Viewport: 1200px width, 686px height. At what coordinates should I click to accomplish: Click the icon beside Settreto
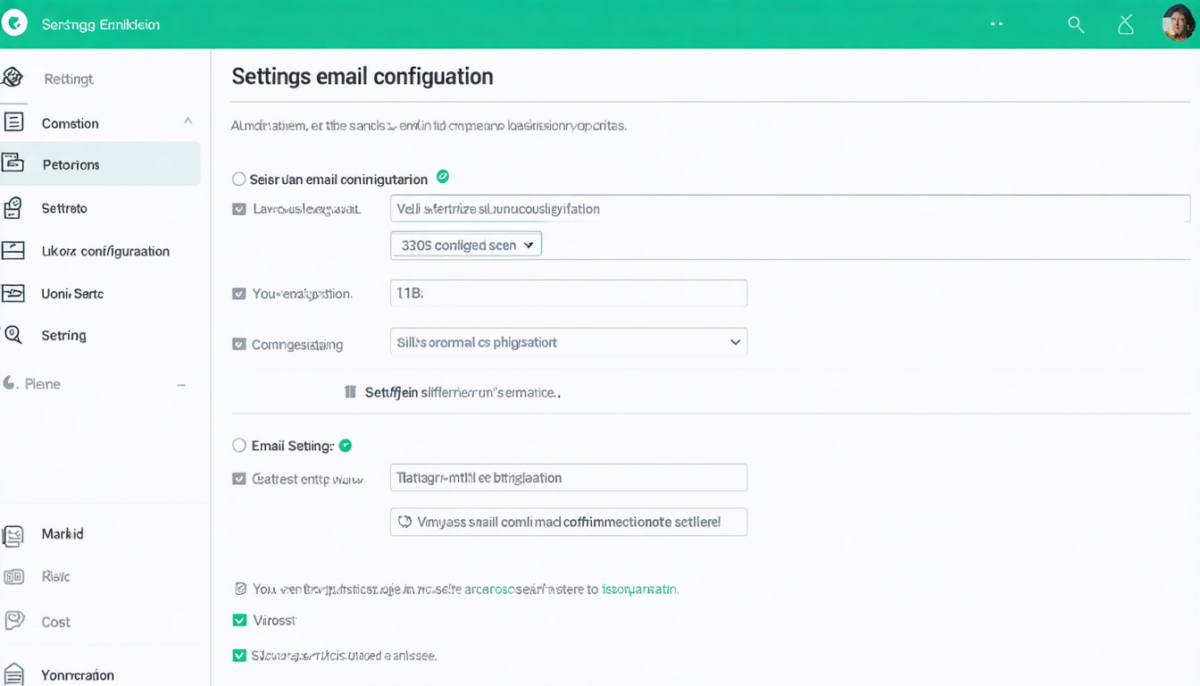[x=13, y=208]
